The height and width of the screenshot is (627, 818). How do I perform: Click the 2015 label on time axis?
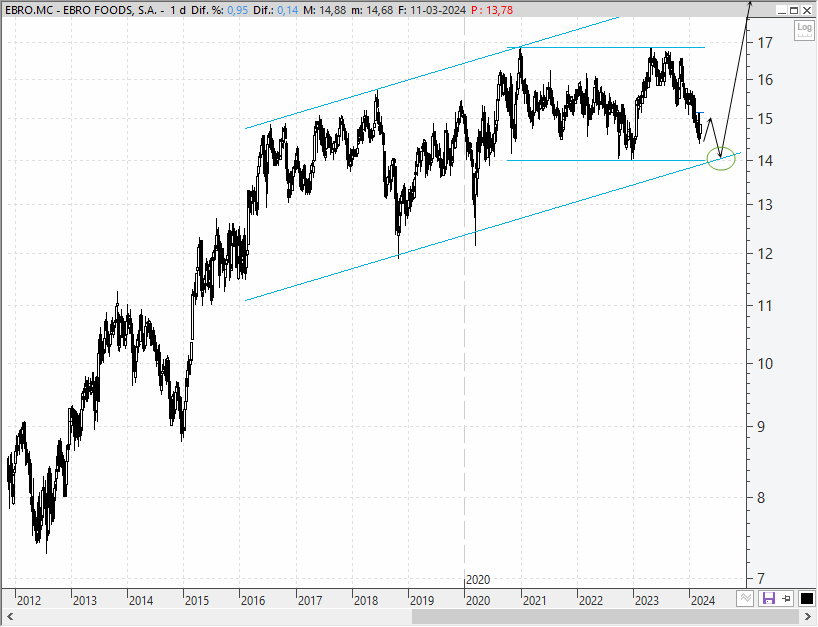[197, 600]
